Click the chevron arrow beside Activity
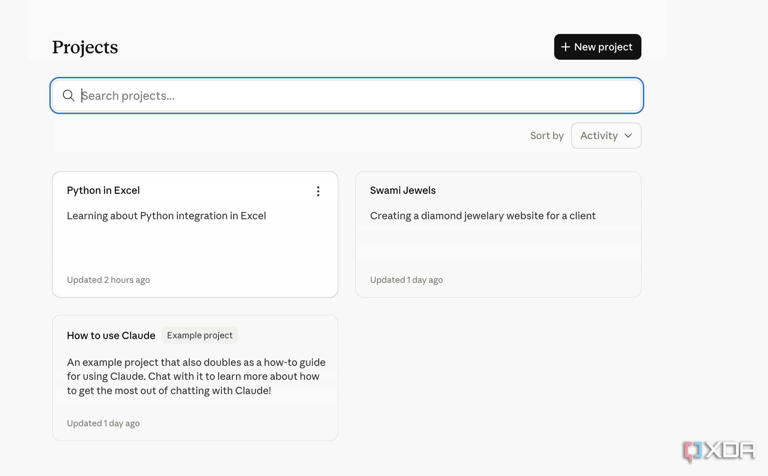Image resolution: width=768 pixels, height=476 pixels. pos(628,136)
